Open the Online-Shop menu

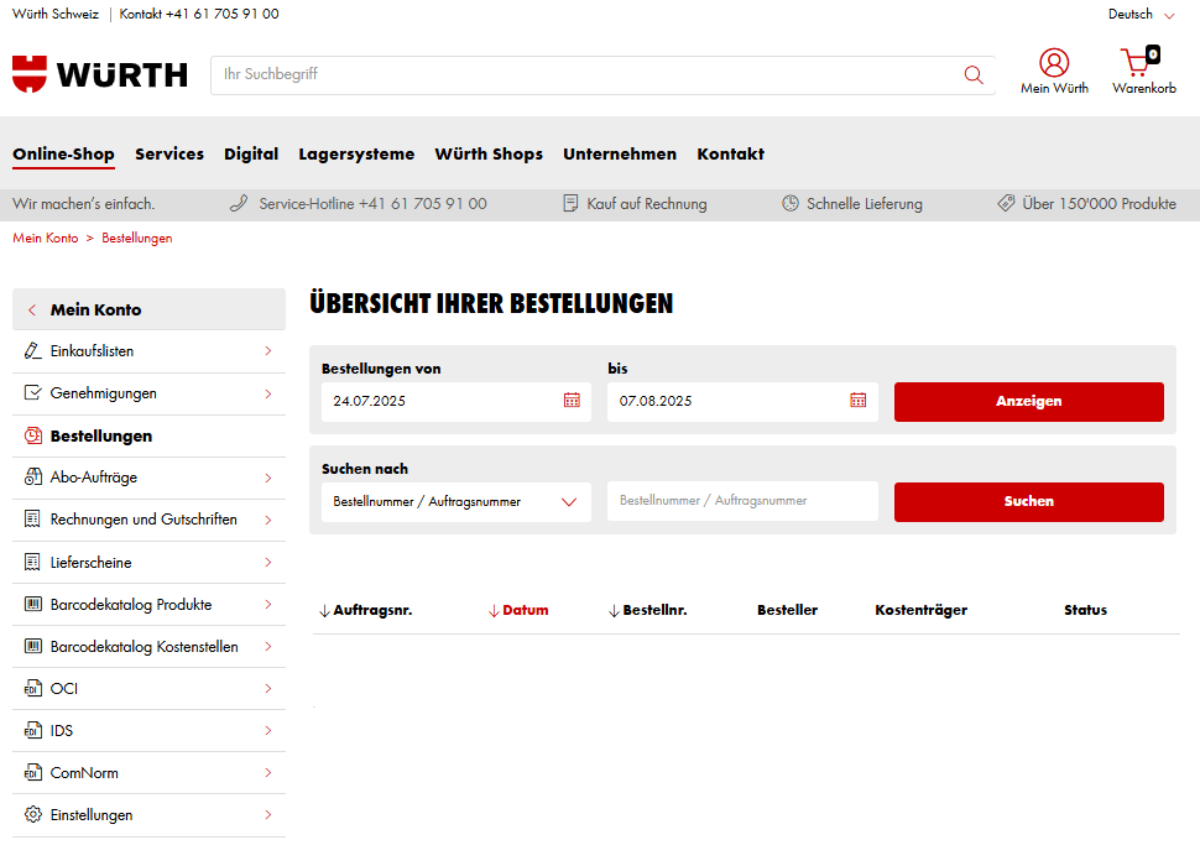pyautogui.click(x=64, y=154)
